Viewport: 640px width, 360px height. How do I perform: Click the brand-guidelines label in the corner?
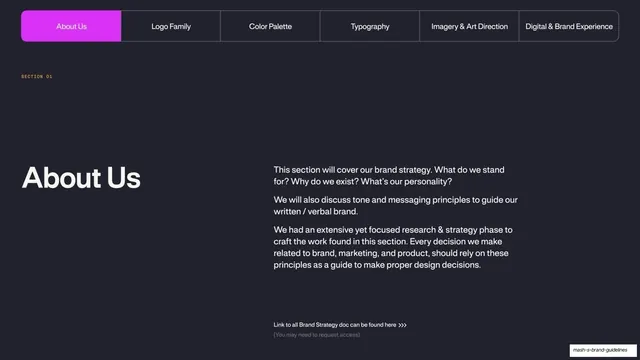[x=603, y=350]
